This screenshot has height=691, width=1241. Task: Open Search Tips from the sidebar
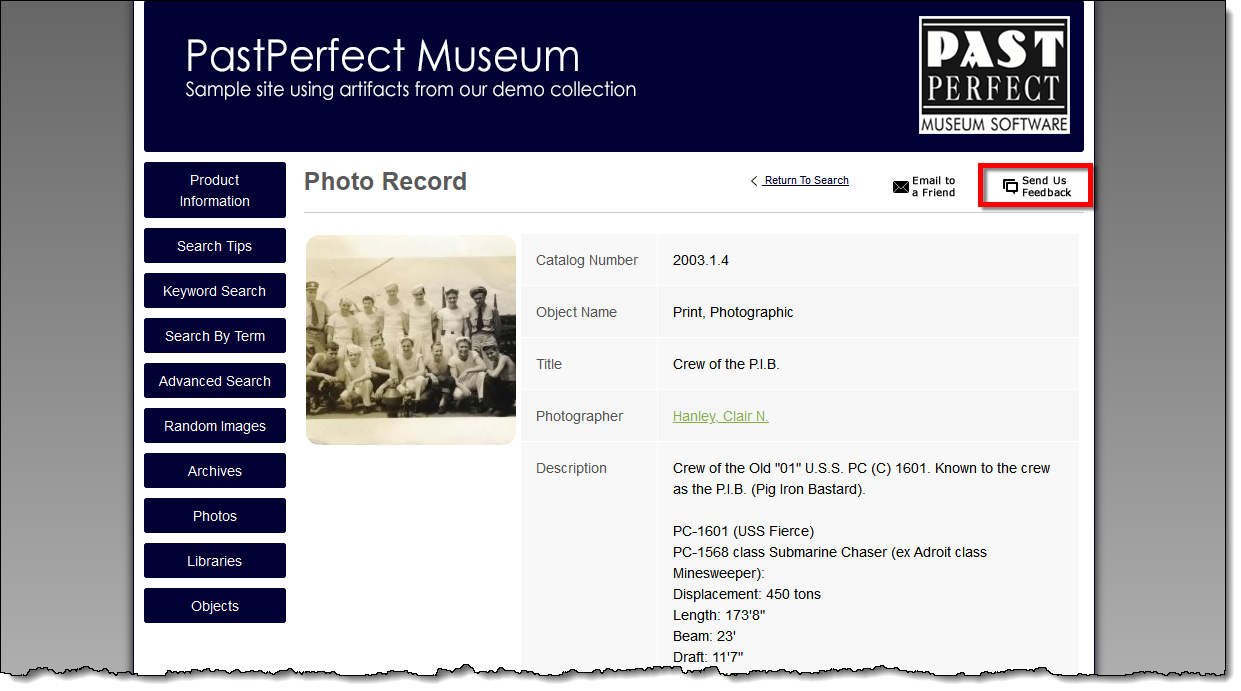[215, 246]
